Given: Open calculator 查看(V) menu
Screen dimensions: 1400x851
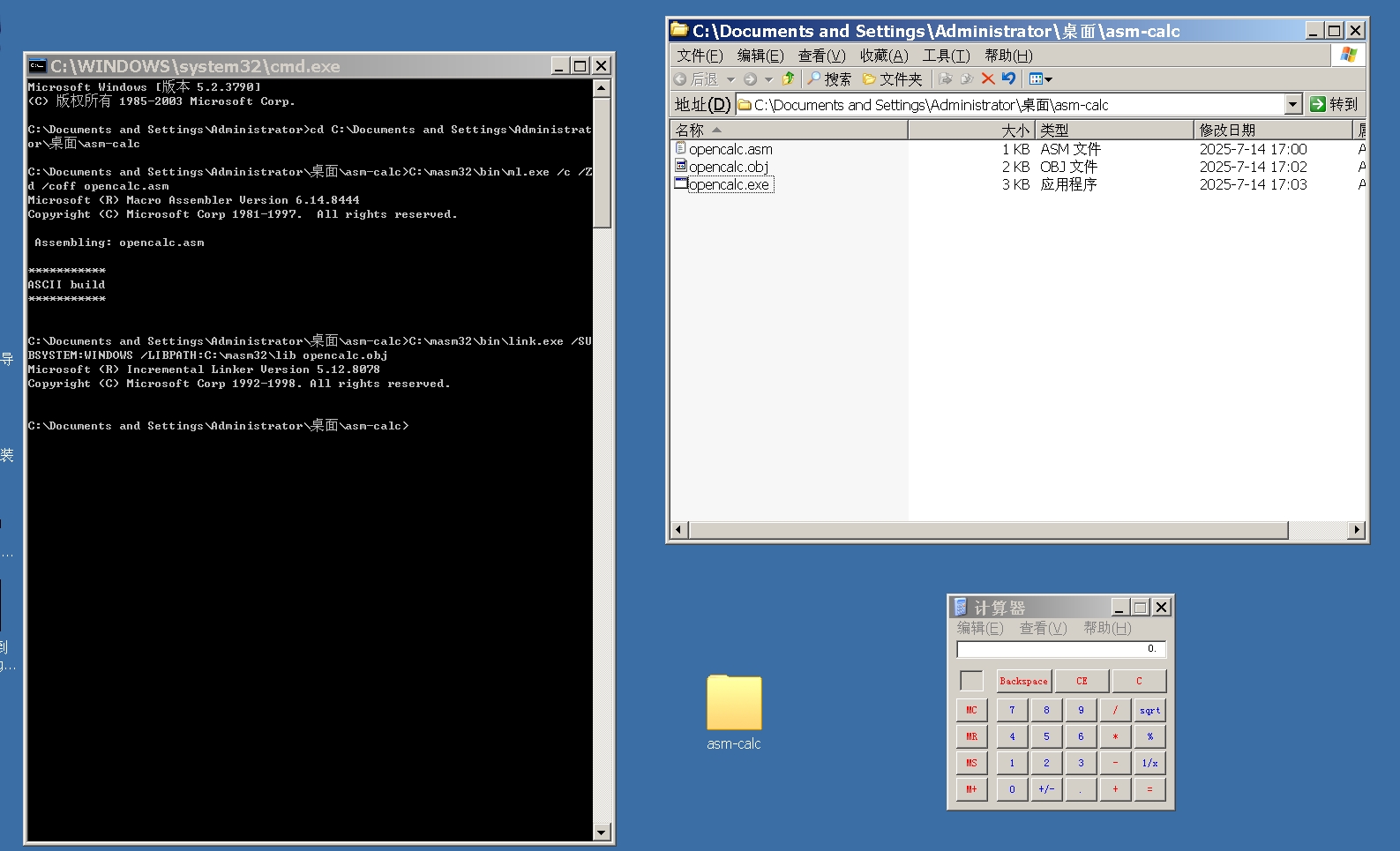Looking at the screenshot, I should click(x=1044, y=628).
